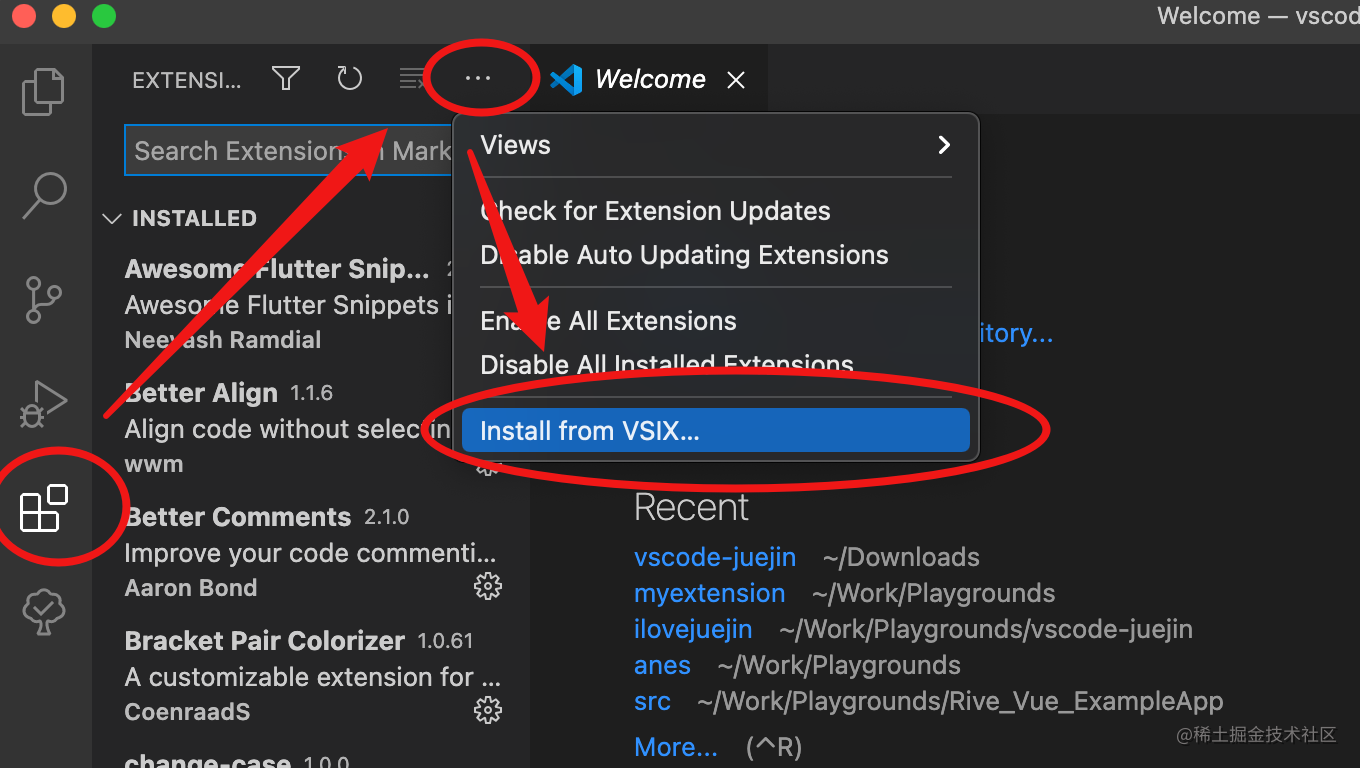Collapse the INSTALLED extensions section
1360x768 pixels.
point(112,218)
